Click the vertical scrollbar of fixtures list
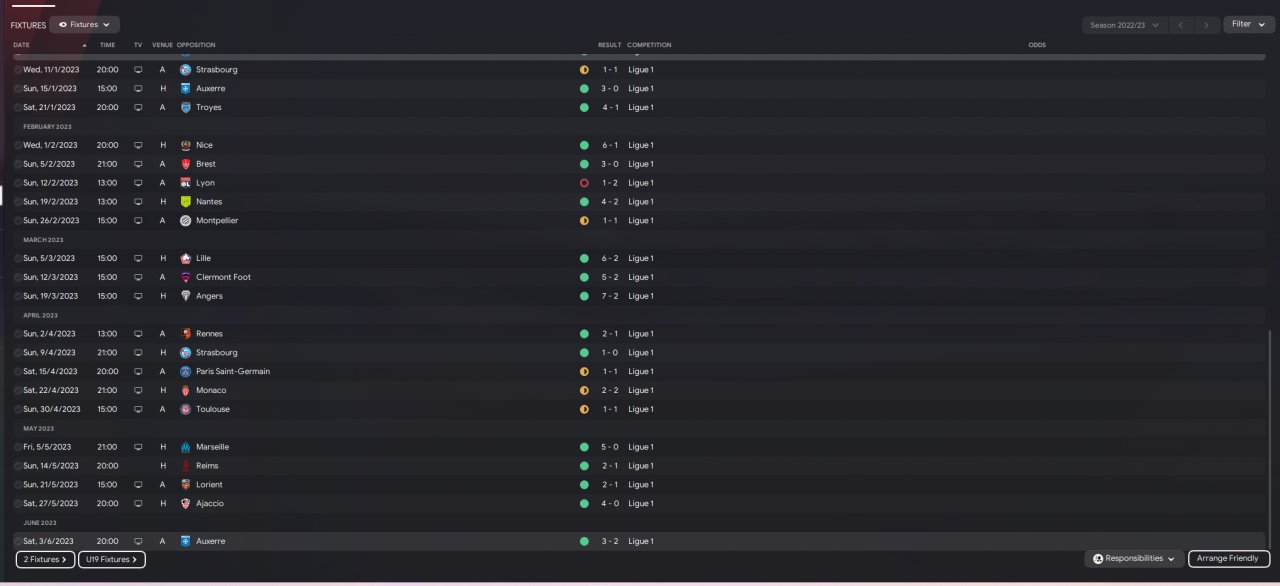The height and width of the screenshot is (586, 1280). click(x=1268, y=440)
